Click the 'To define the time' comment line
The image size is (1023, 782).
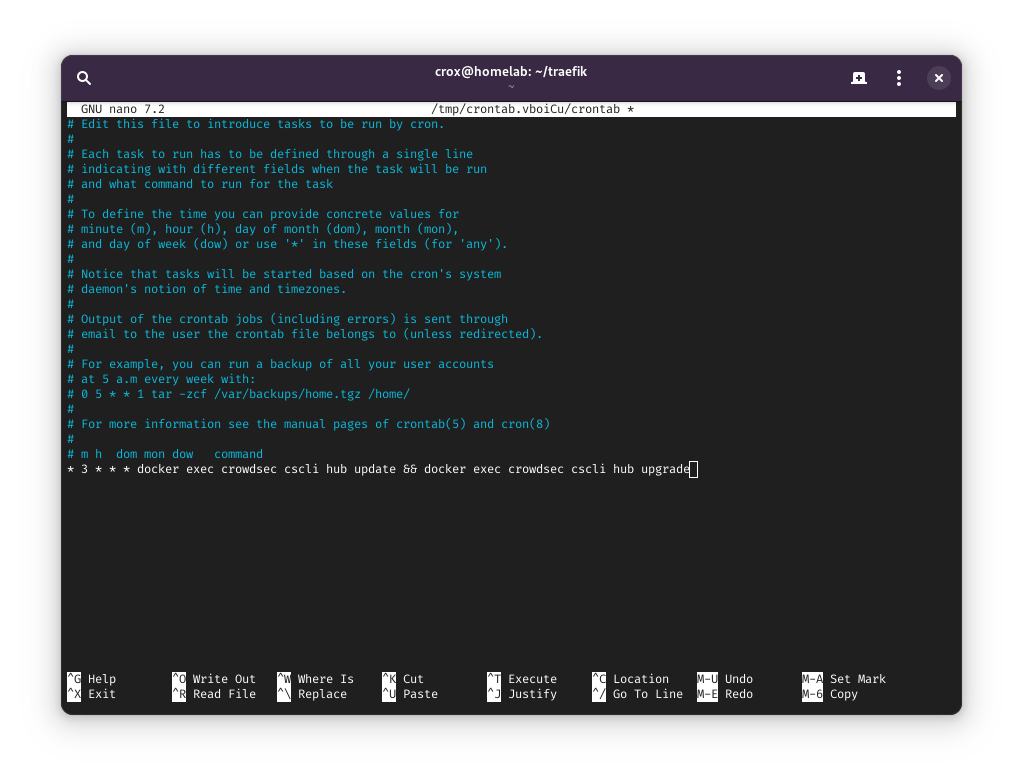coord(263,214)
